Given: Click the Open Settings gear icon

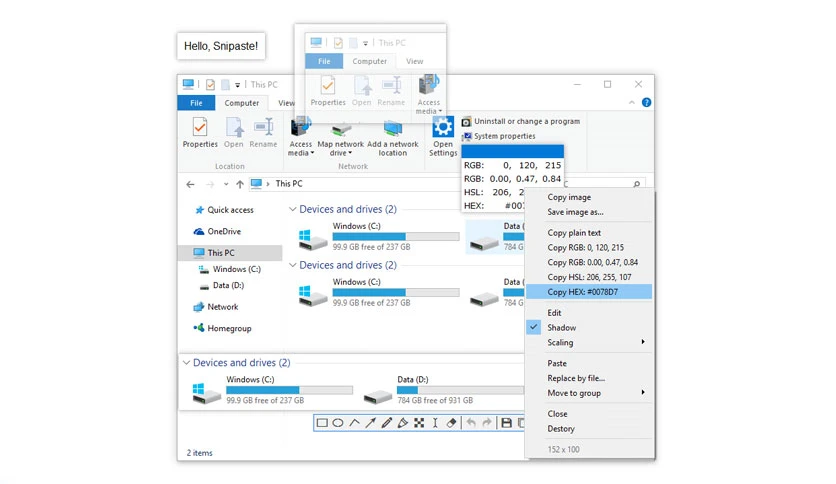Looking at the screenshot, I should (443, 127).
